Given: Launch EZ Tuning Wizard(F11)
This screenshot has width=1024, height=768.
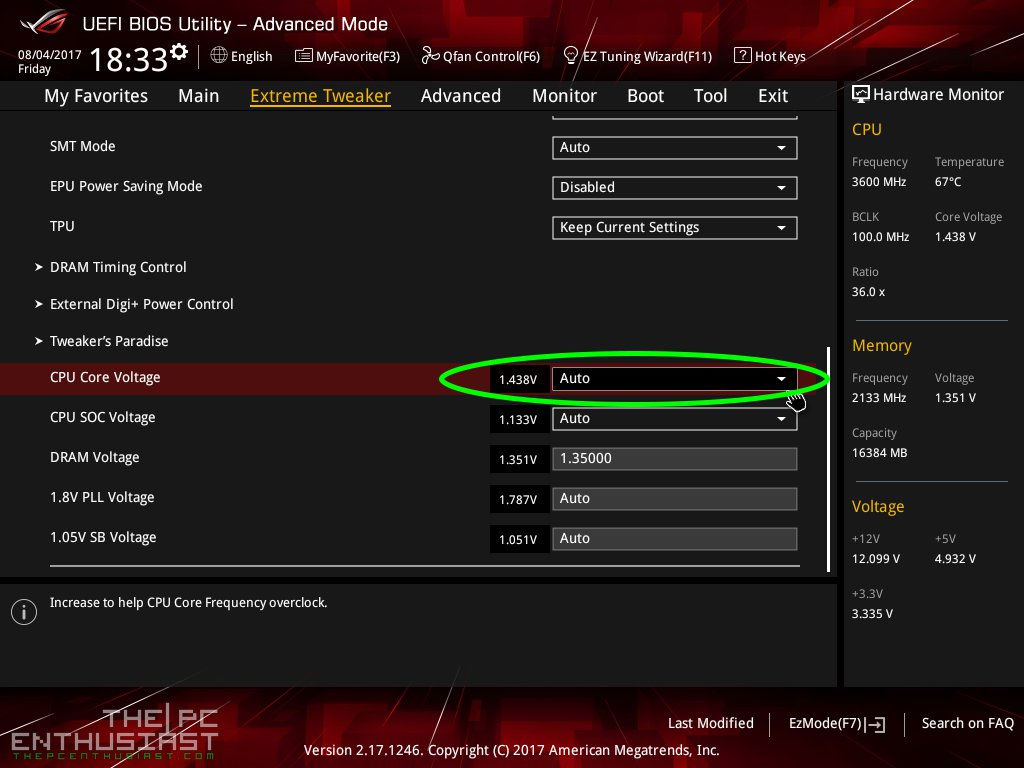Looking at the screenshot, I should [x=637, y=56].
